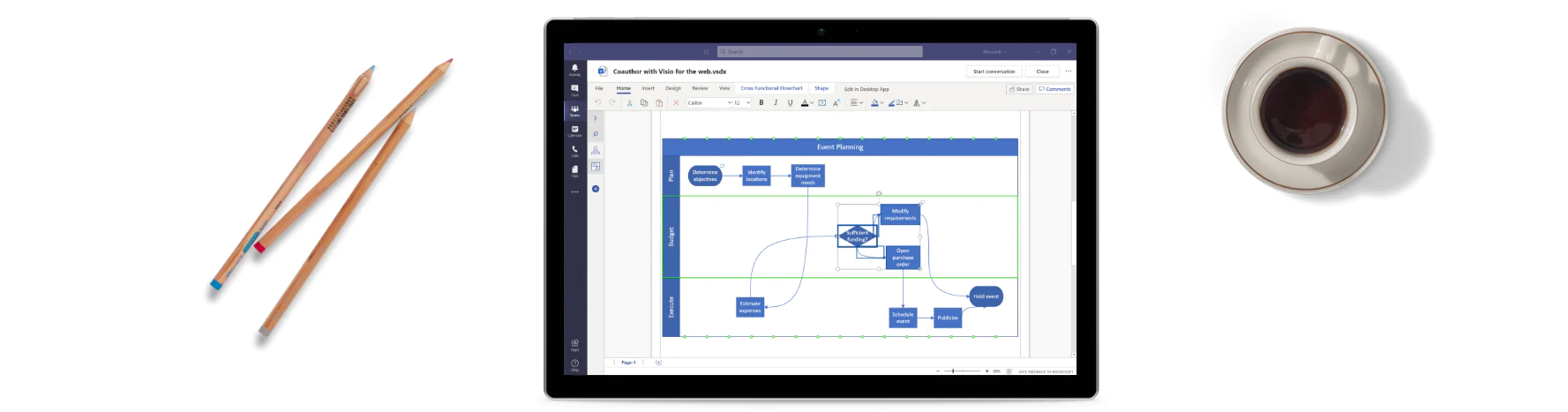This screenshot has width=1568, height=412.
Task: Click Edit in Desktop App
Action: pos(867,89)
